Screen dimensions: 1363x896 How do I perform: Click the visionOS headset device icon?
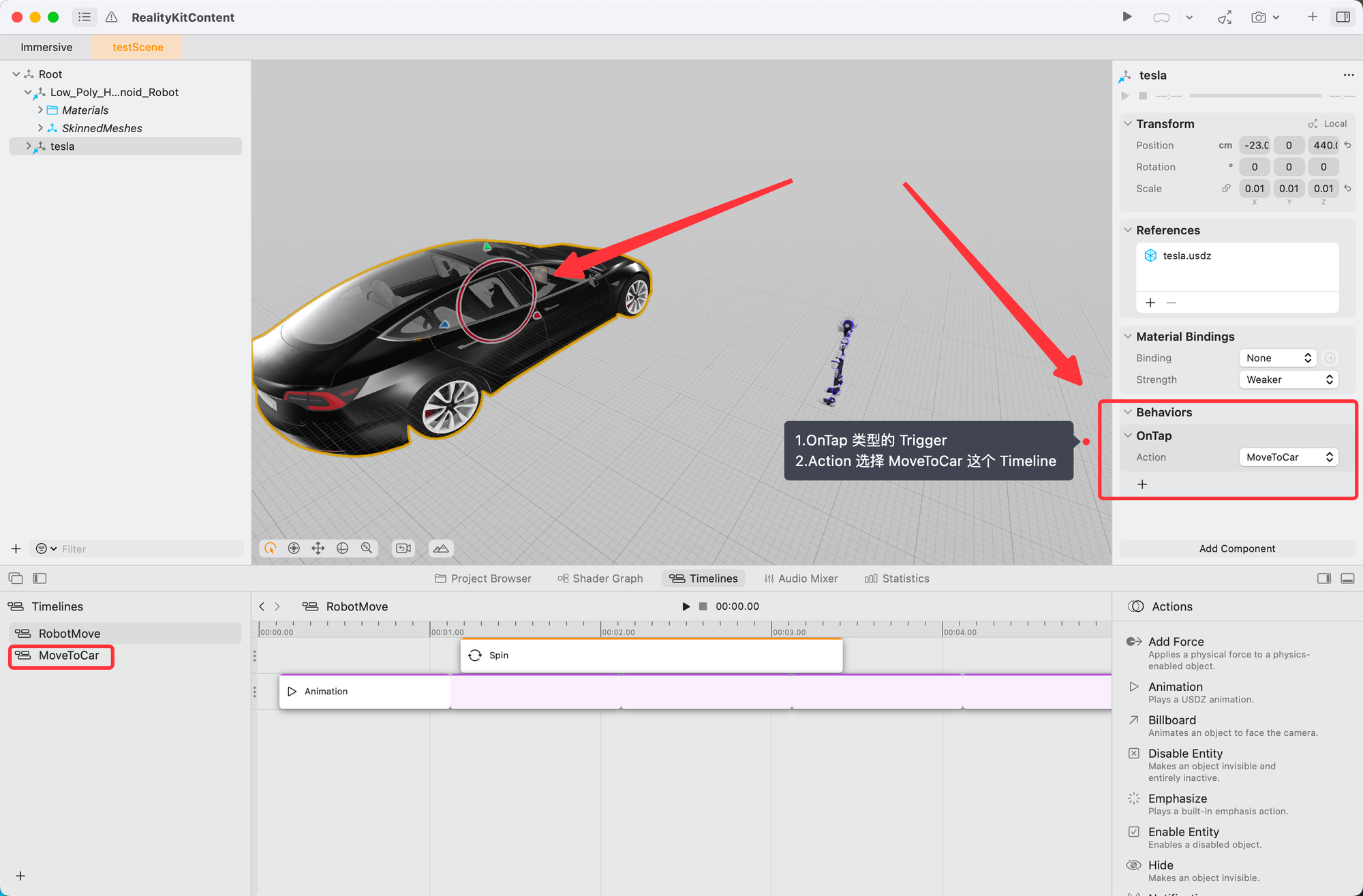click(1161, 17)
